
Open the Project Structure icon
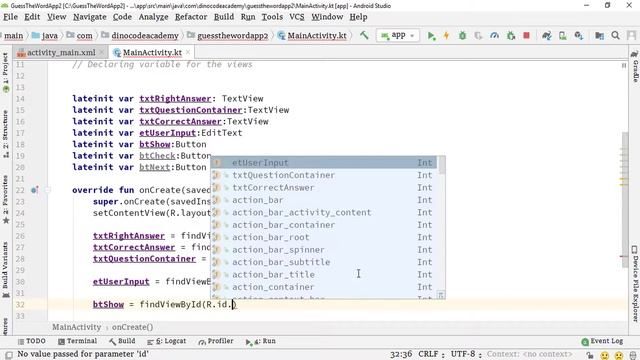coord(599,36)
